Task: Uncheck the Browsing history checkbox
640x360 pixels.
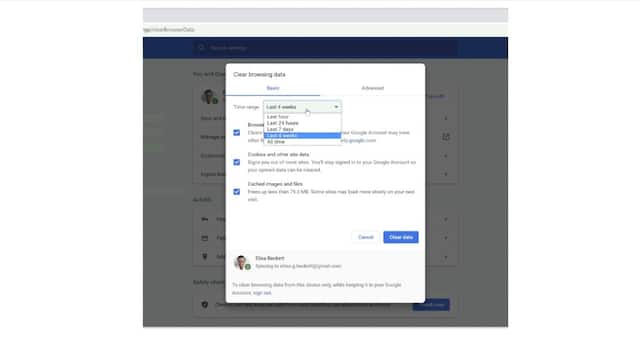Action: click(237, 133)
